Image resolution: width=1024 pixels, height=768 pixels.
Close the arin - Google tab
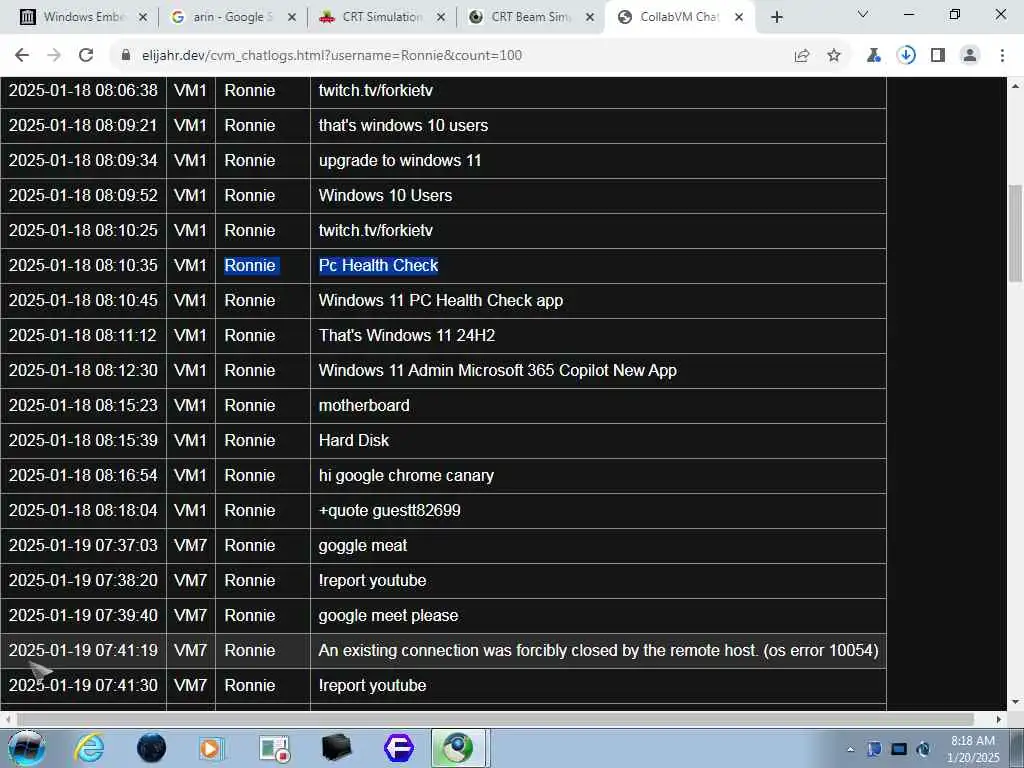point(292,17)
